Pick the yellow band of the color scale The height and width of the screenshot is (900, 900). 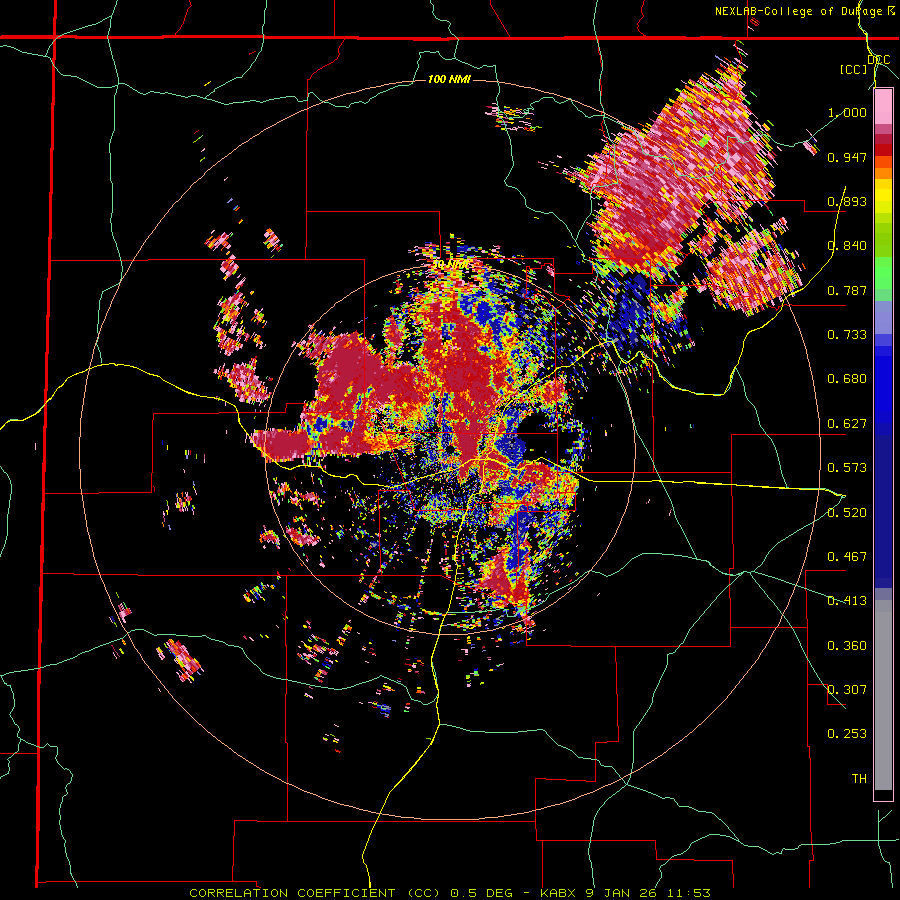pyautogui.click(x=883, y=197)
